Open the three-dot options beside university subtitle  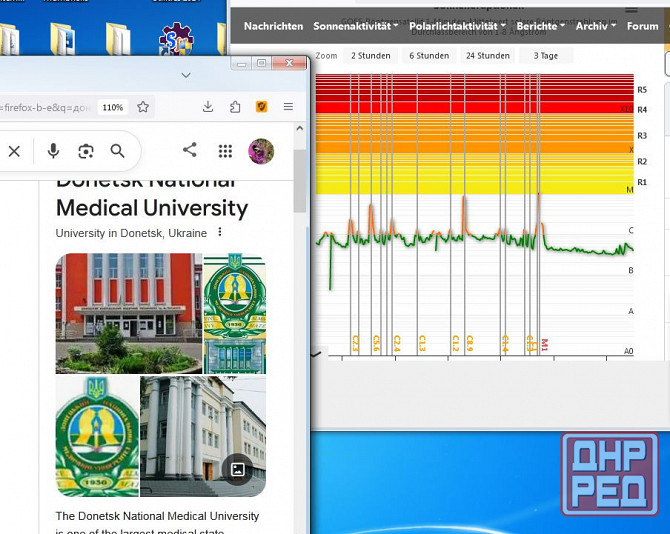220,233
